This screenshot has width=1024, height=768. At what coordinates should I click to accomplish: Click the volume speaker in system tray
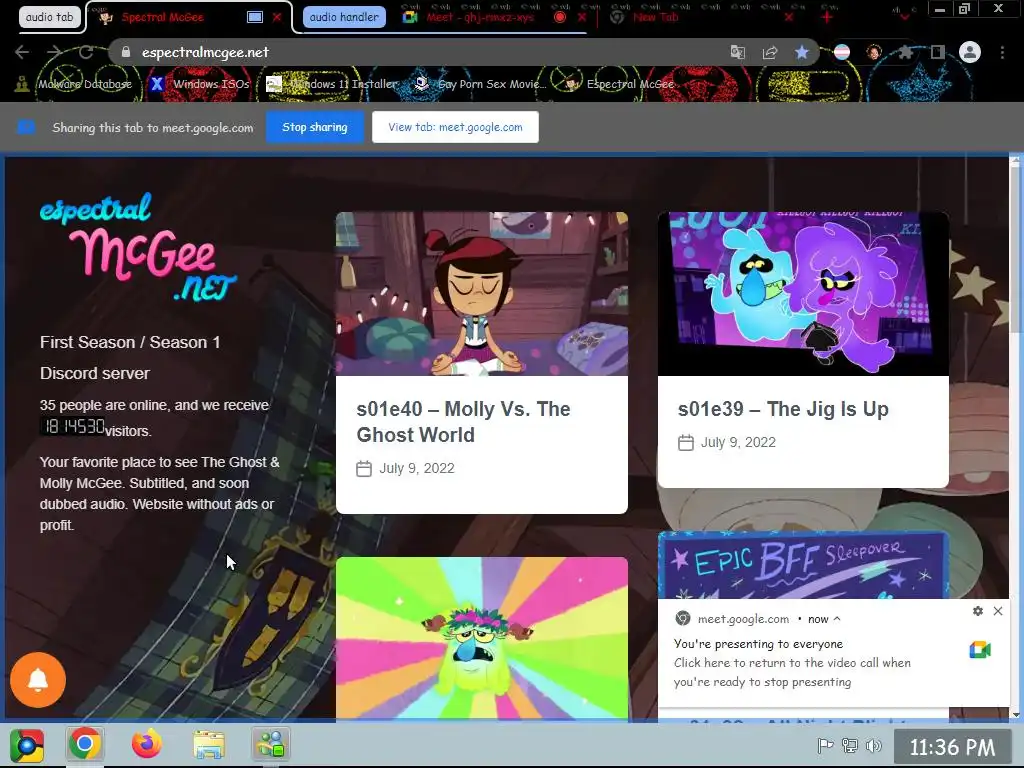[x=873, y=746]
